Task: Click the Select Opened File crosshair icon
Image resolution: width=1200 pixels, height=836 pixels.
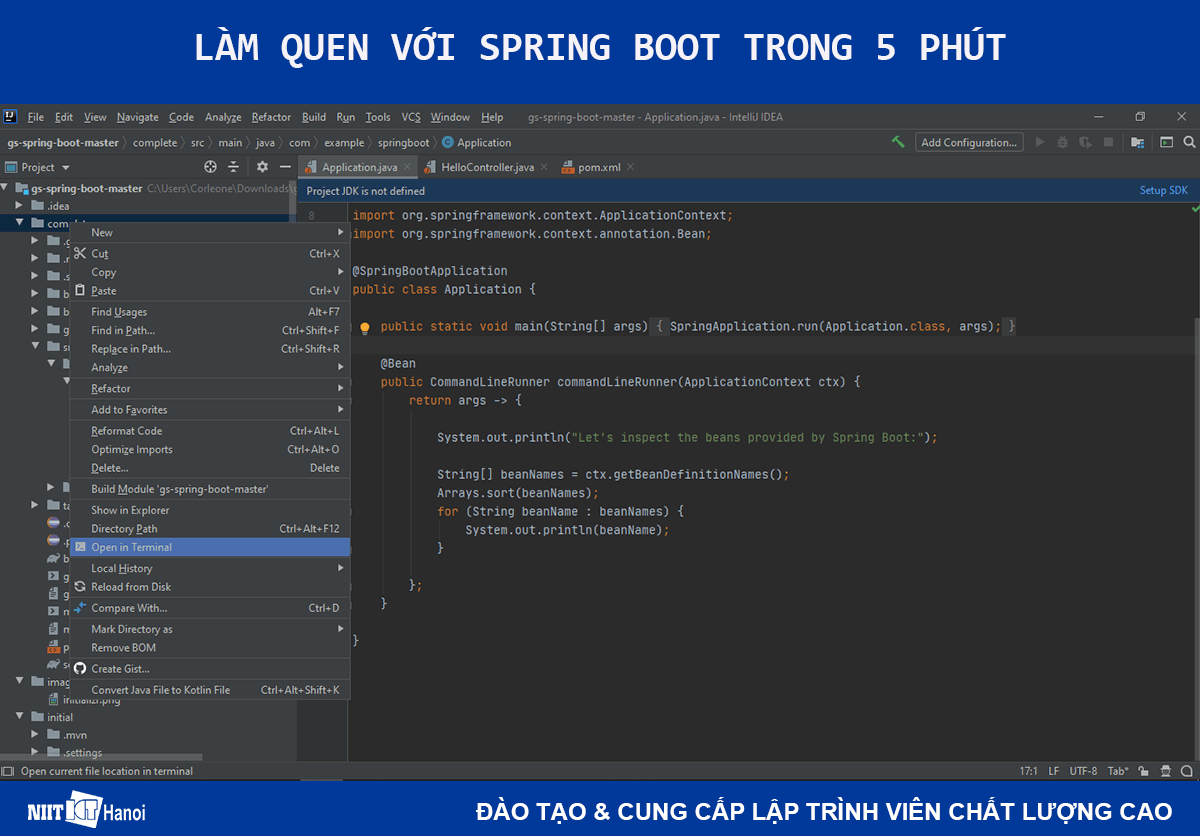Action: click(209, 166)
